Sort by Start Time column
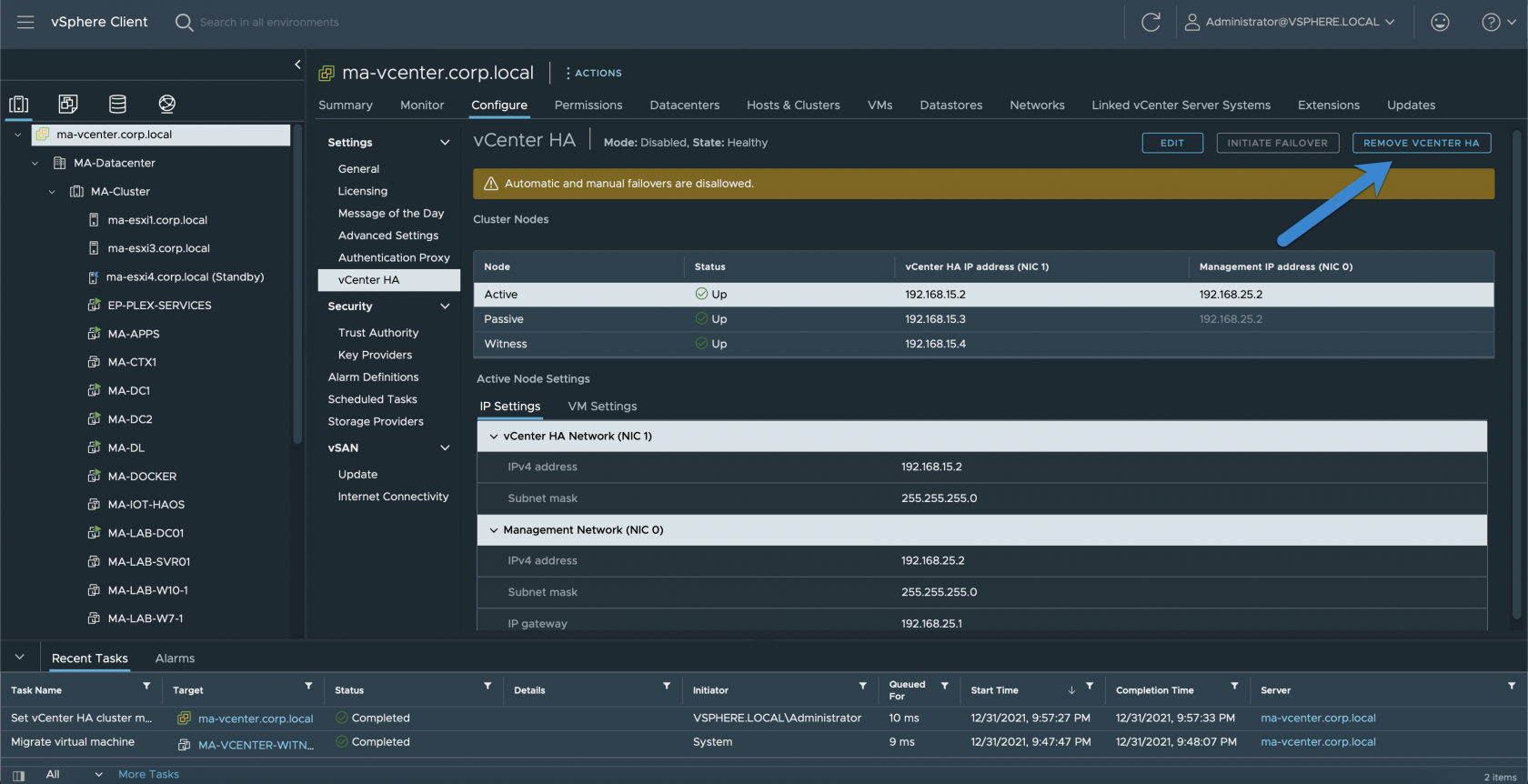 point(994,690)
